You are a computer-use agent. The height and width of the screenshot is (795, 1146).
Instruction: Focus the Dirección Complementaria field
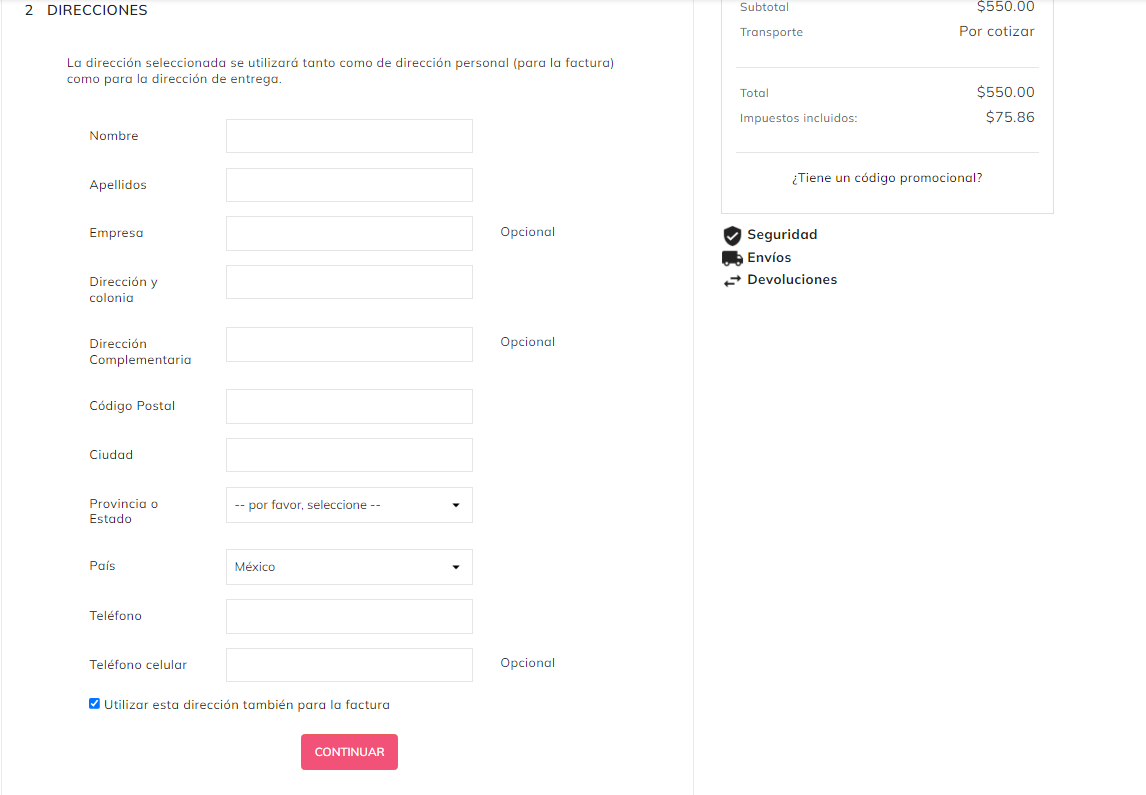click(349, 344)
